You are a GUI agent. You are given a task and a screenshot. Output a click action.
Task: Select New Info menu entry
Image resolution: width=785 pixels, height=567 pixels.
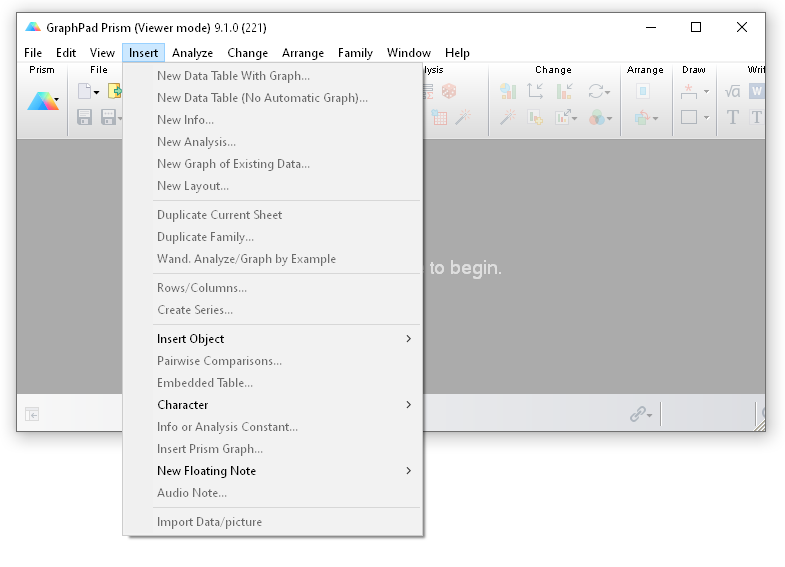click(272, 120)
